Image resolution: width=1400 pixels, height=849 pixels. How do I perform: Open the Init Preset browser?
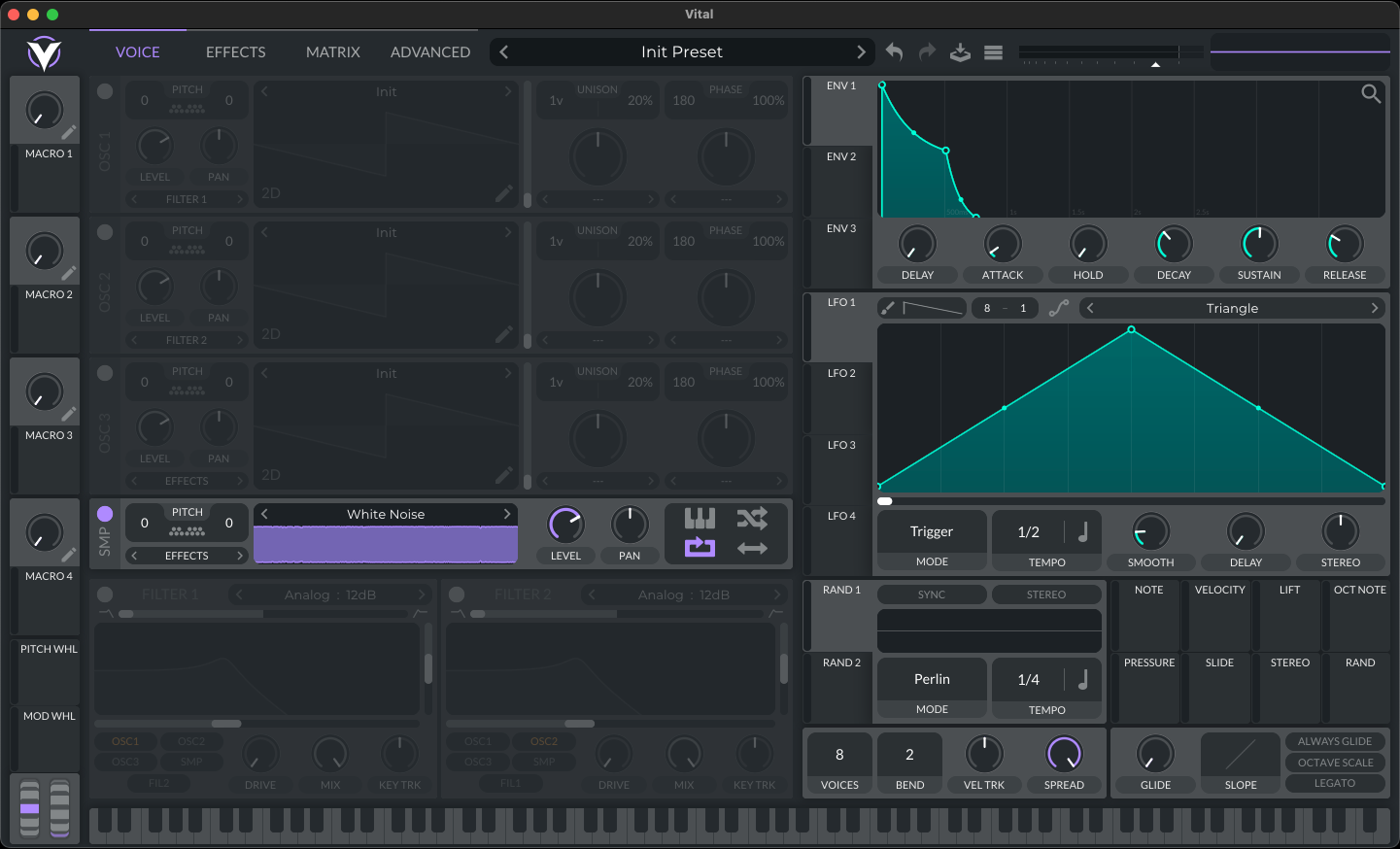682,52
